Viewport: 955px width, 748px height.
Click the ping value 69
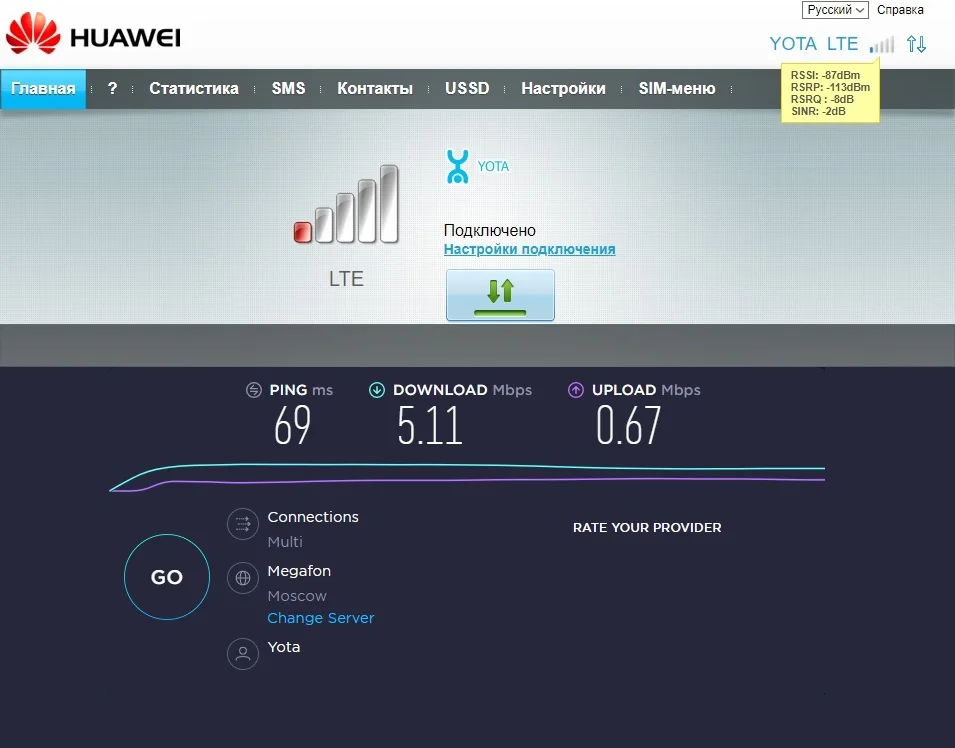tap(292, 425)
